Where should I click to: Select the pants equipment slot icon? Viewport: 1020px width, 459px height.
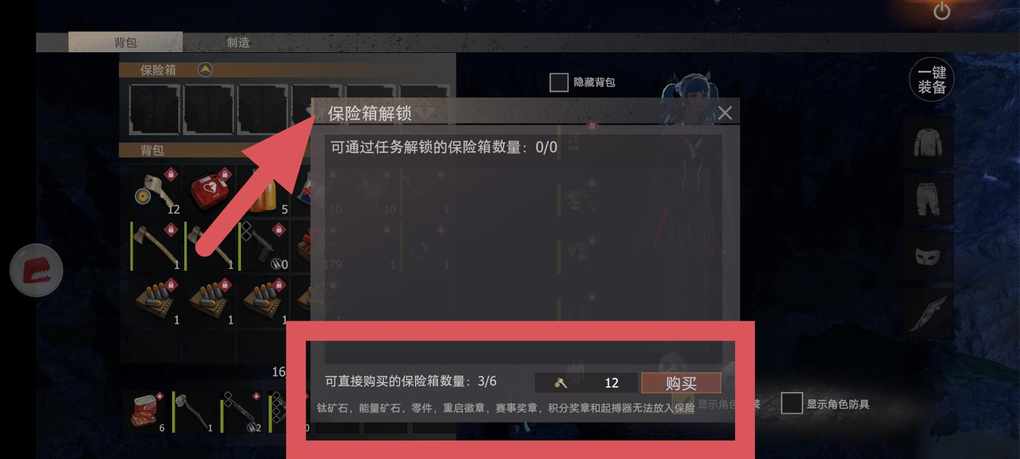point(927,198)
